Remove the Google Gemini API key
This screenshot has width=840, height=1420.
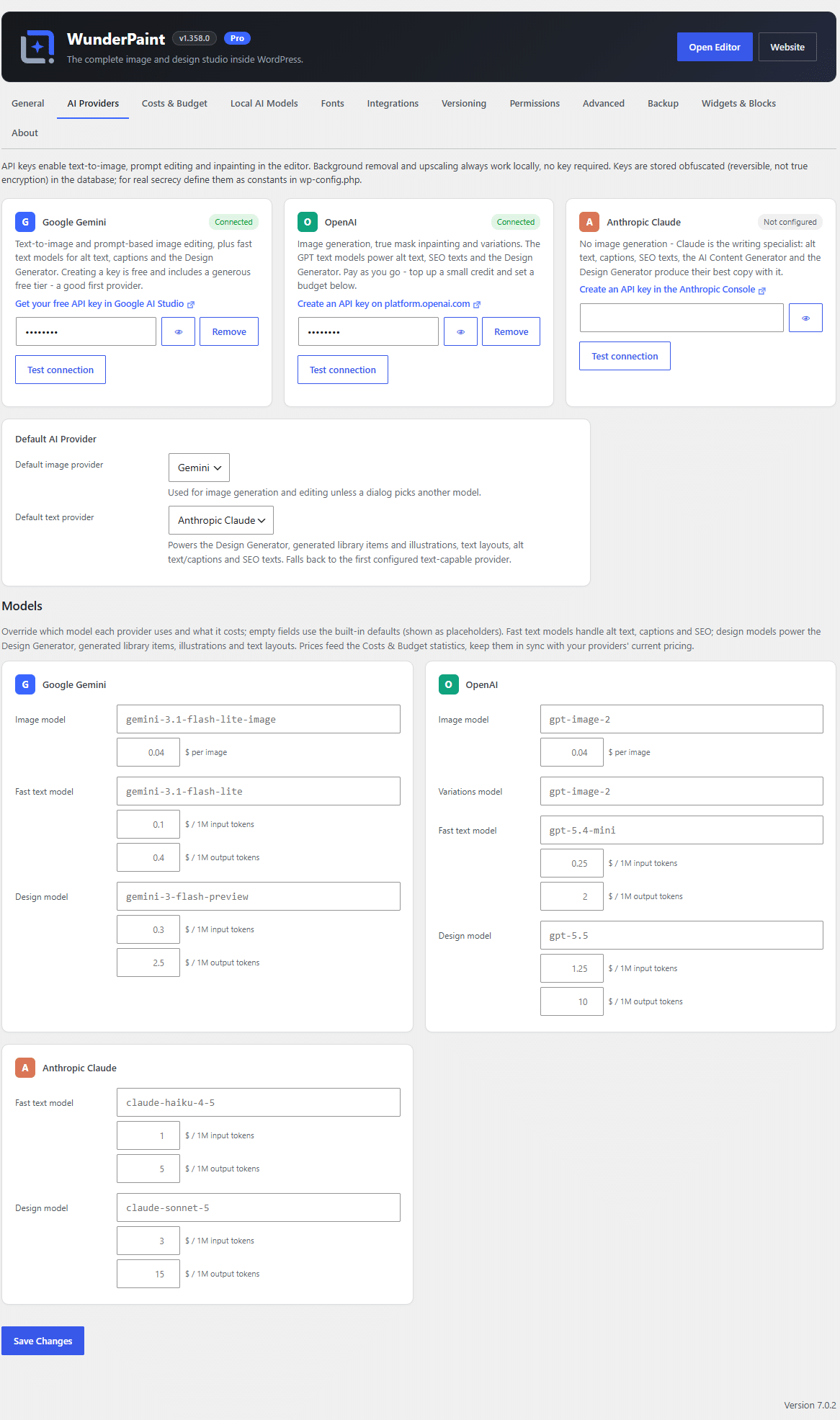(x=229, y=331)
